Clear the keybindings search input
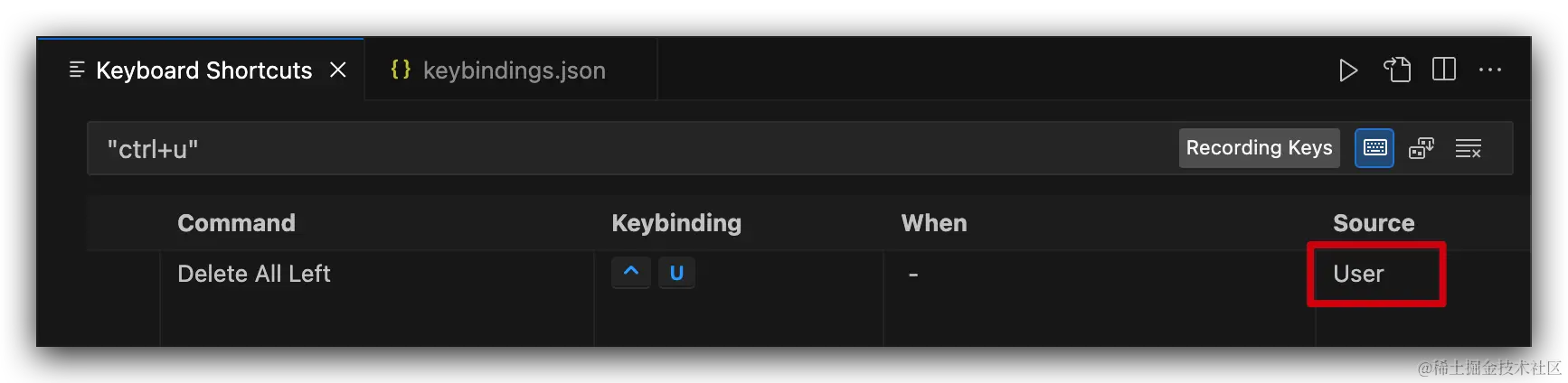Image resolution: width=1568 pixels, height=383 pixels. point(1468,148)
